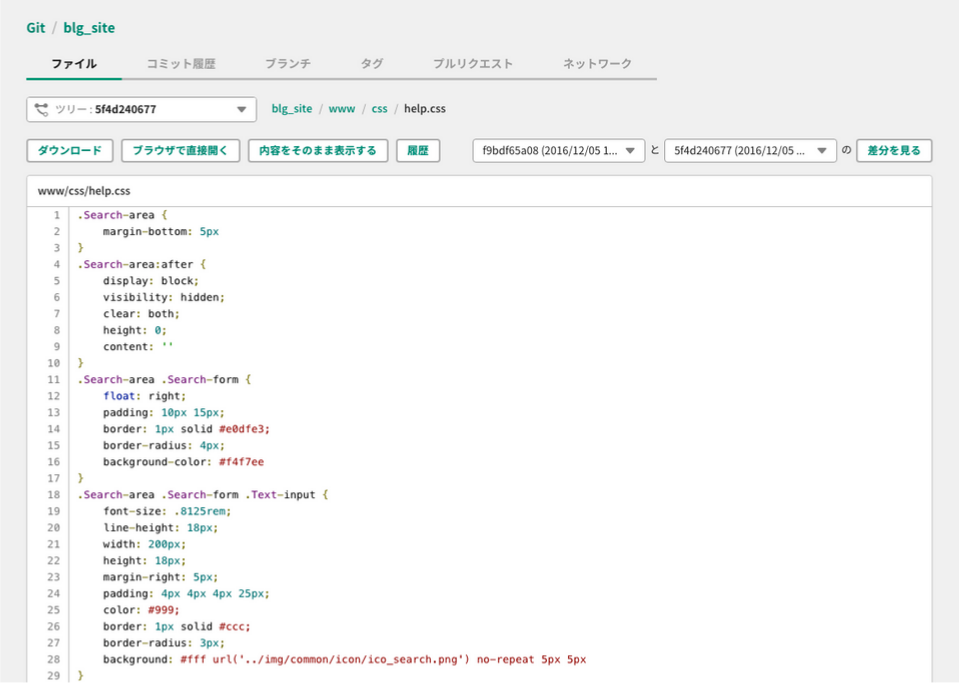Viewport: 959px width, 683px height.
Task: Select the ファイル tab
Action: (x=74, y=64)
